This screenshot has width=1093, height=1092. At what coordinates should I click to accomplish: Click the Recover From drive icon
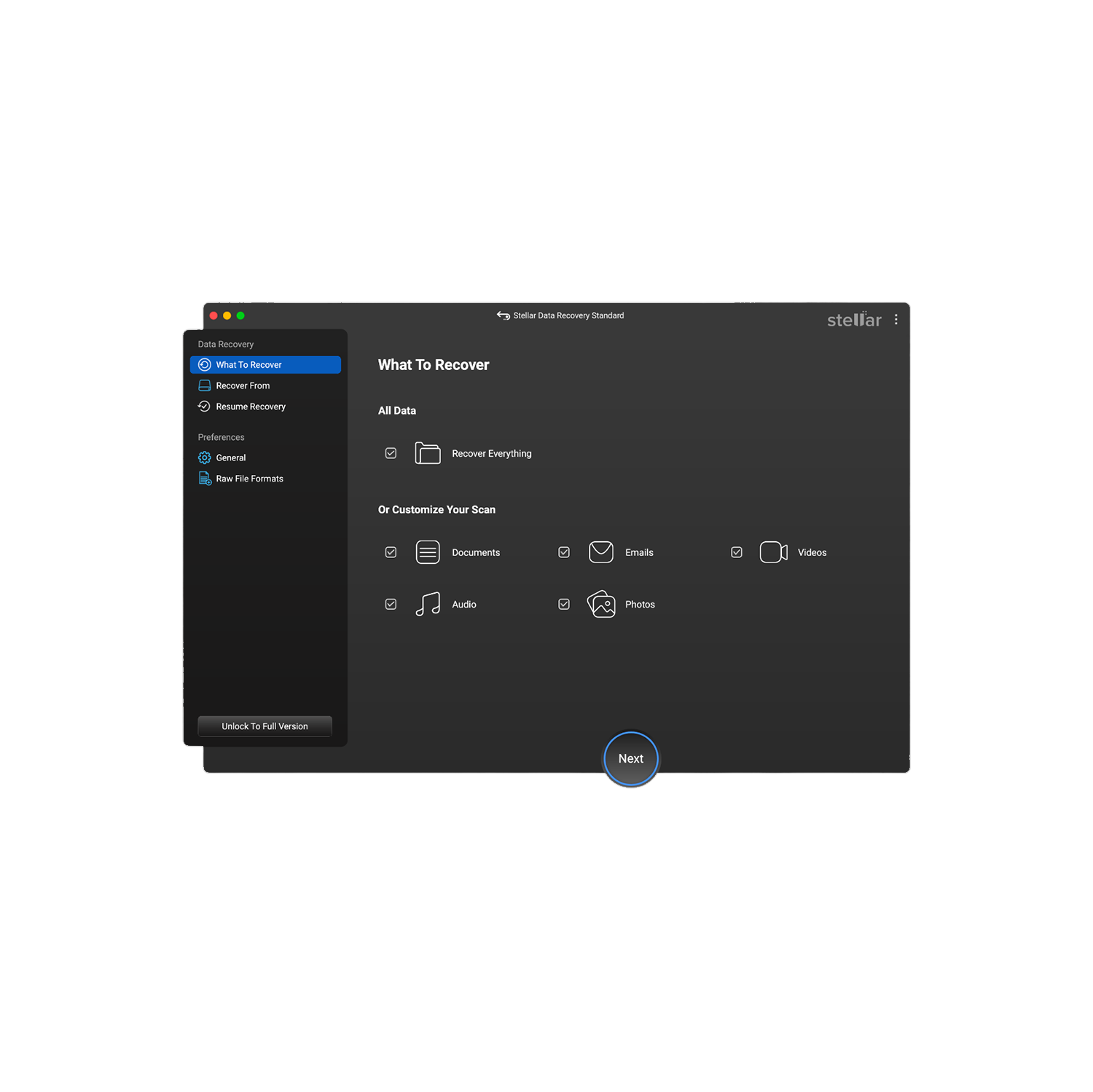[204, 385]
